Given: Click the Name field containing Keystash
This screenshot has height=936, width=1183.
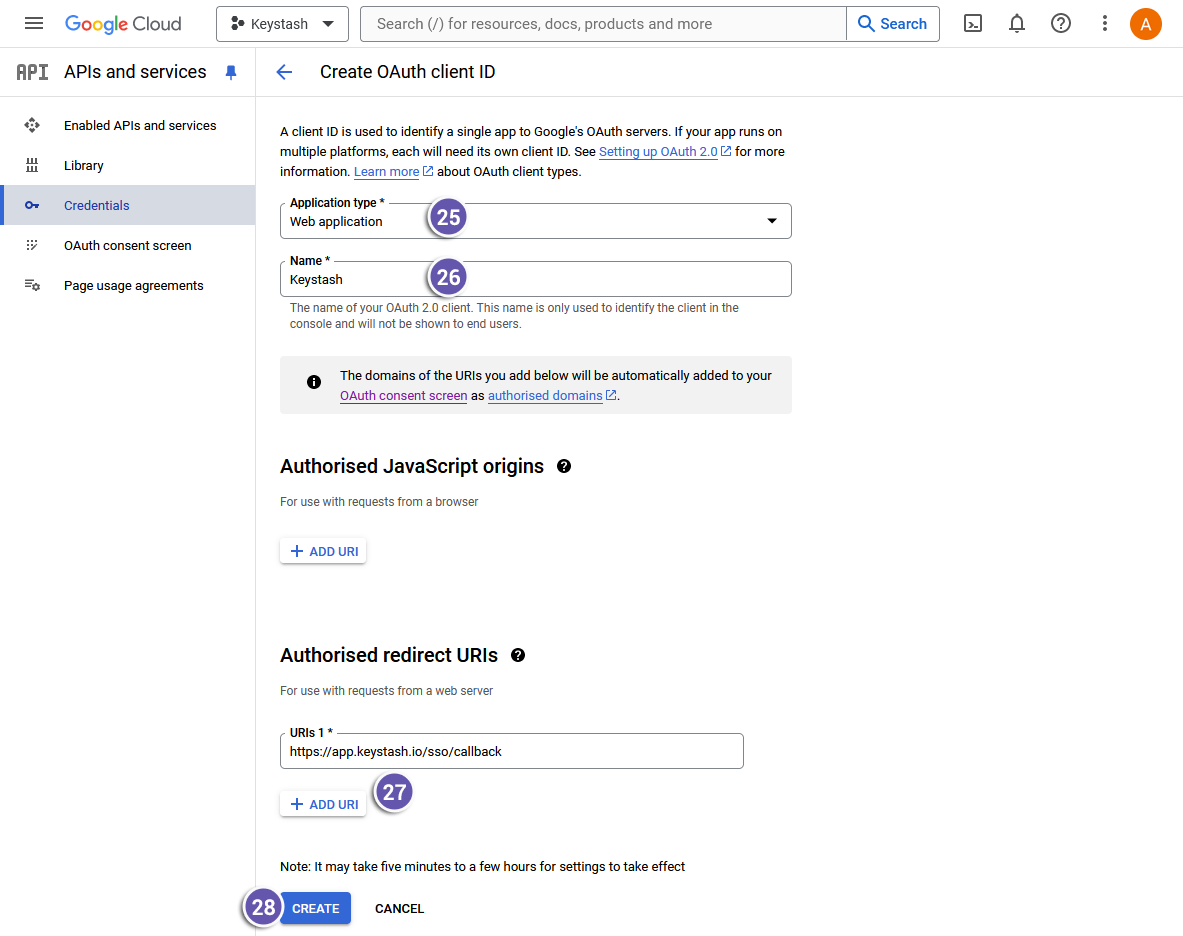Looking at the screenshot, I should (536, 279).
